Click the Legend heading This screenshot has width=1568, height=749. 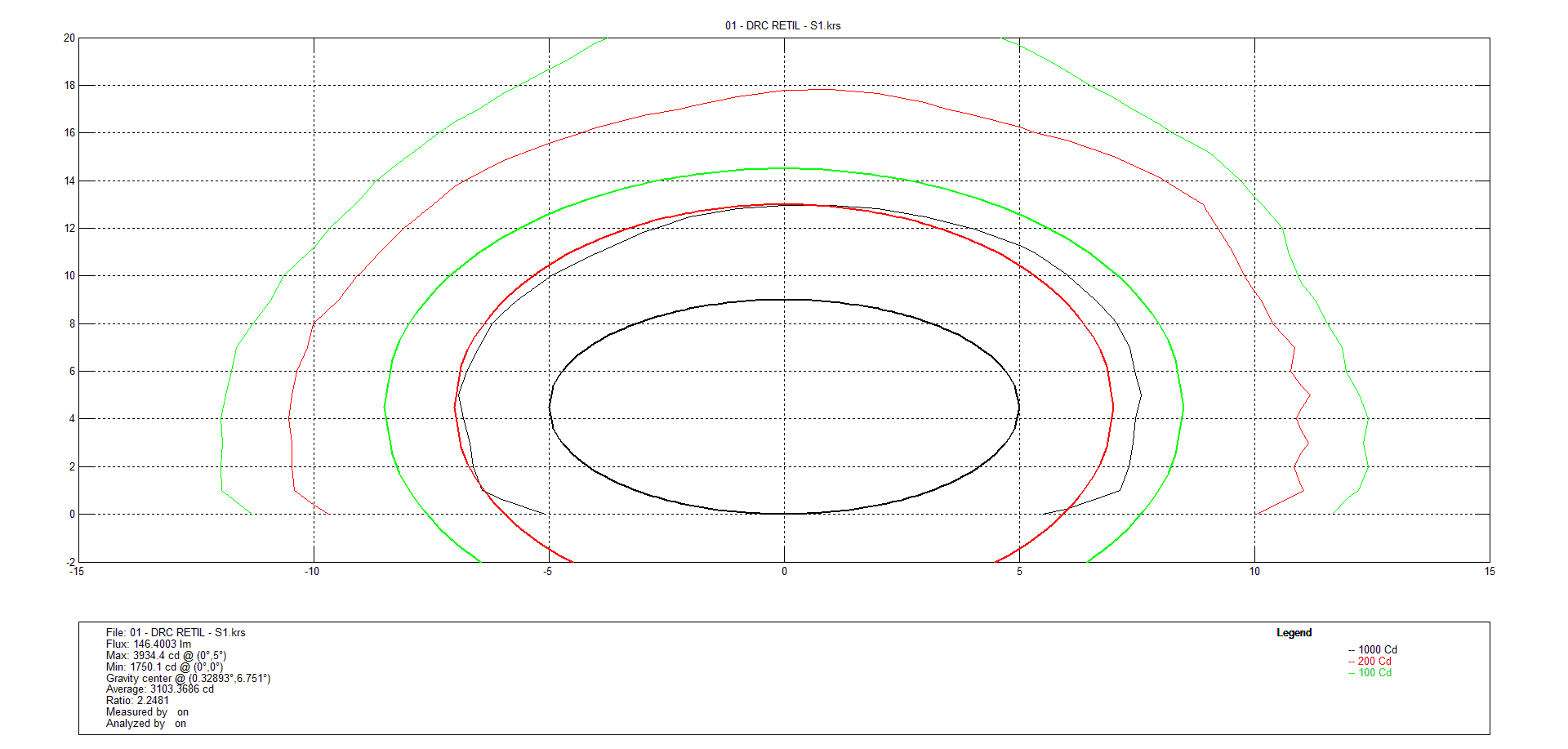pyautogui.click(x=1294, y=633)
